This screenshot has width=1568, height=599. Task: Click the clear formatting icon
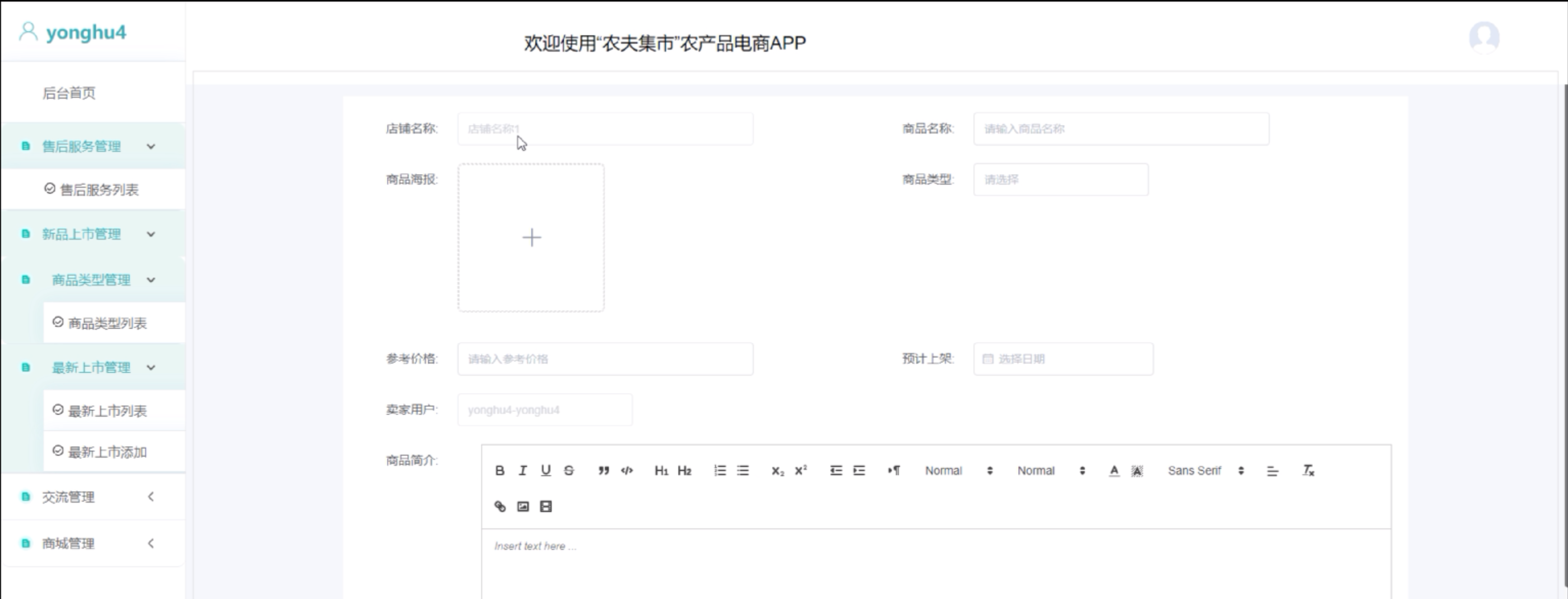coord(1308,470)
